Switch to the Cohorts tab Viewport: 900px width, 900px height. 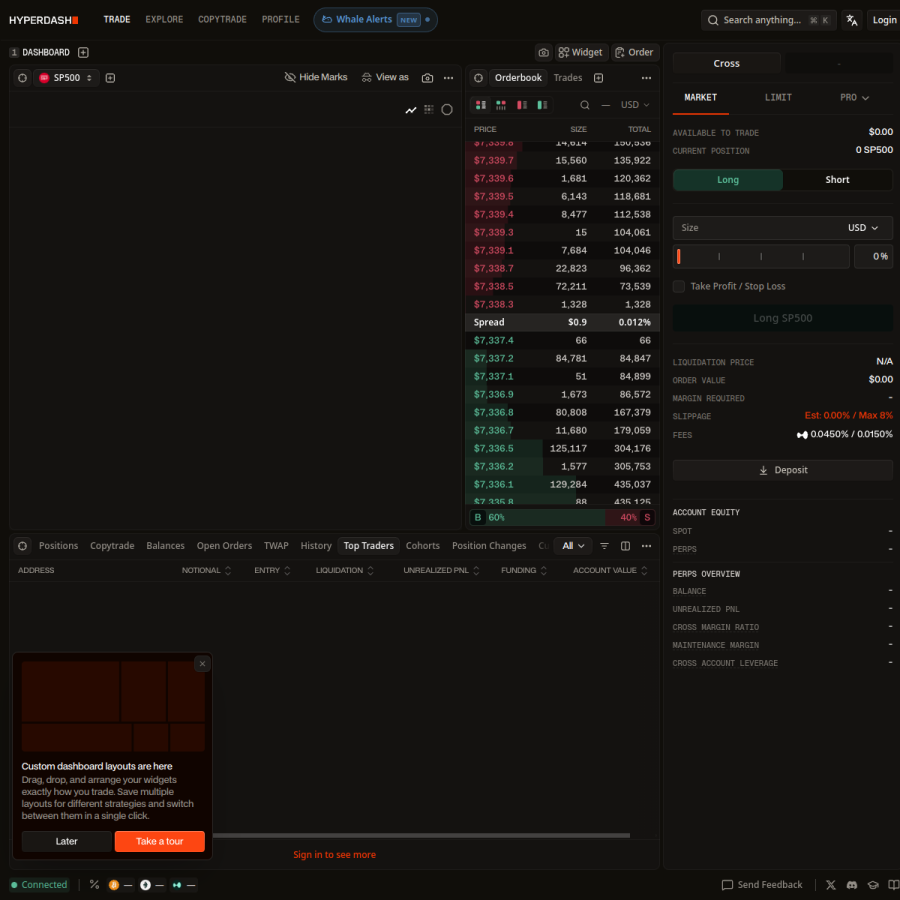click(x=422, y=546)
